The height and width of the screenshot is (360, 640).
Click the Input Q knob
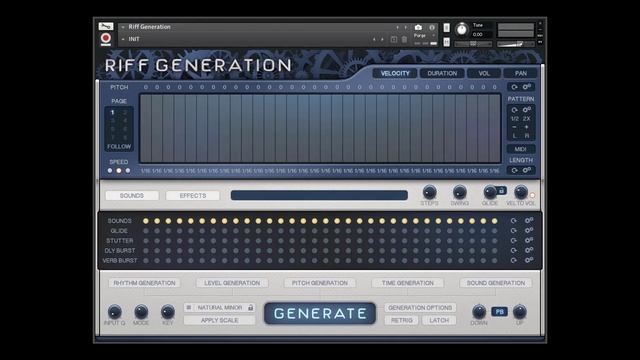pos(115,312)
